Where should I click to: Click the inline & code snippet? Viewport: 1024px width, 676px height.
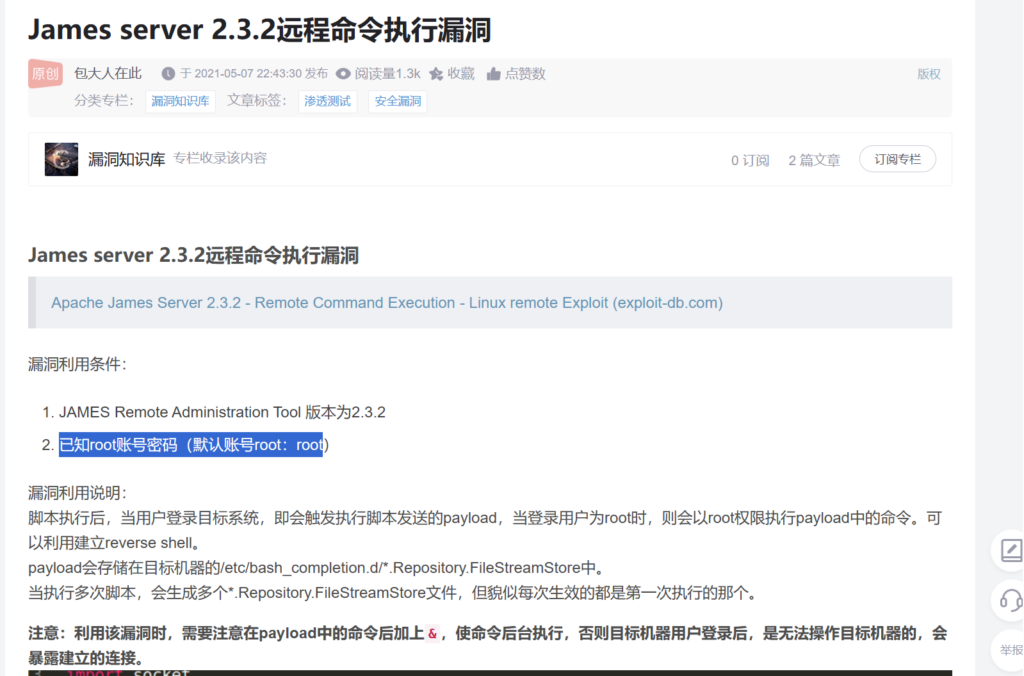(432, 634)
